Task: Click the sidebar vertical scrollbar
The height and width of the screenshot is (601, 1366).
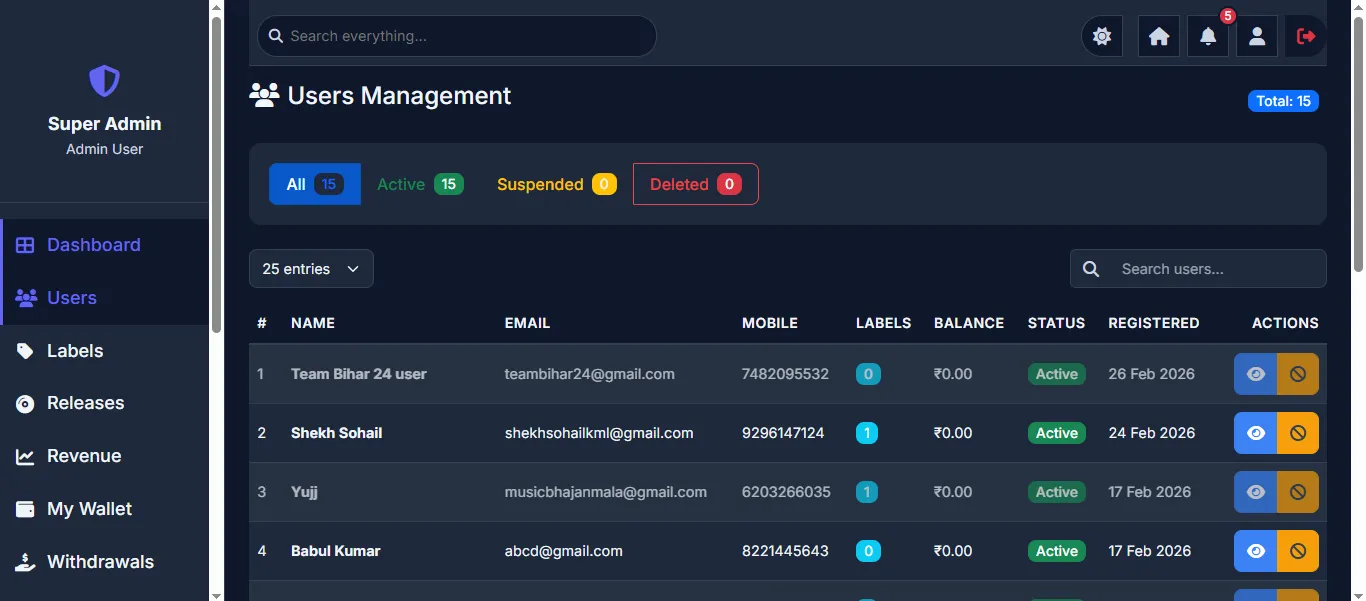Action: tap(216, 175)
